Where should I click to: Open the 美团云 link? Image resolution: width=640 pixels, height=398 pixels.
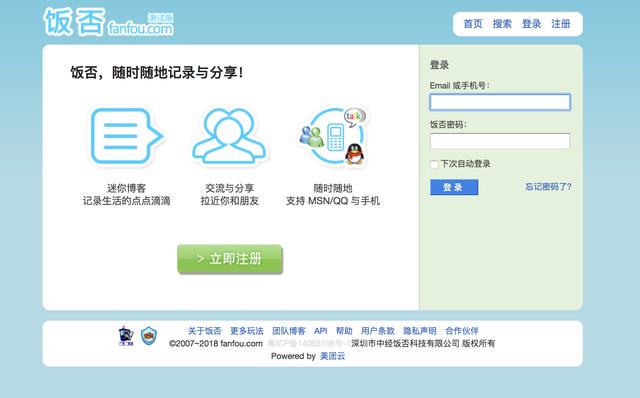(332, 356)
